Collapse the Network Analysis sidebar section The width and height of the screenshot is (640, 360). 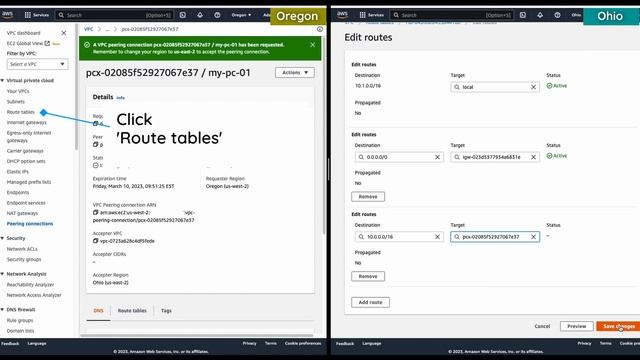point(2,274)
